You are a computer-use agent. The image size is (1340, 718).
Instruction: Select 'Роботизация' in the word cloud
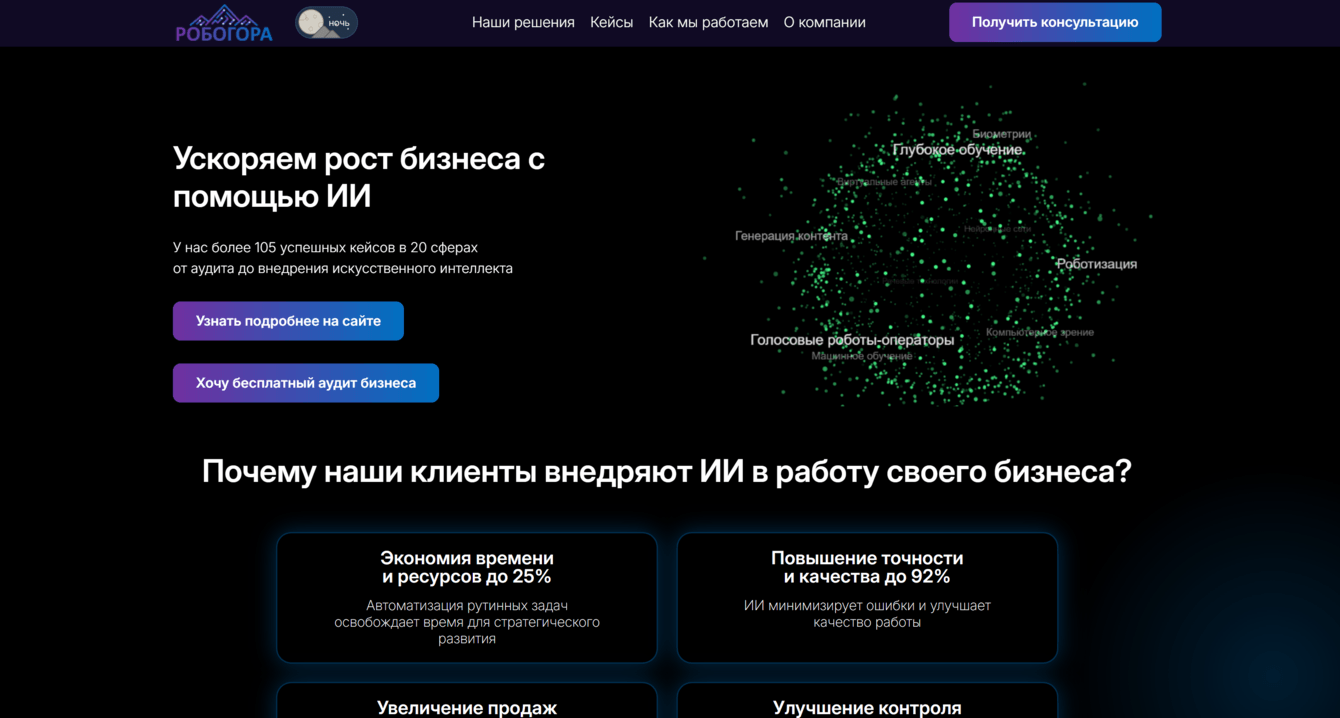[1097, 263]
